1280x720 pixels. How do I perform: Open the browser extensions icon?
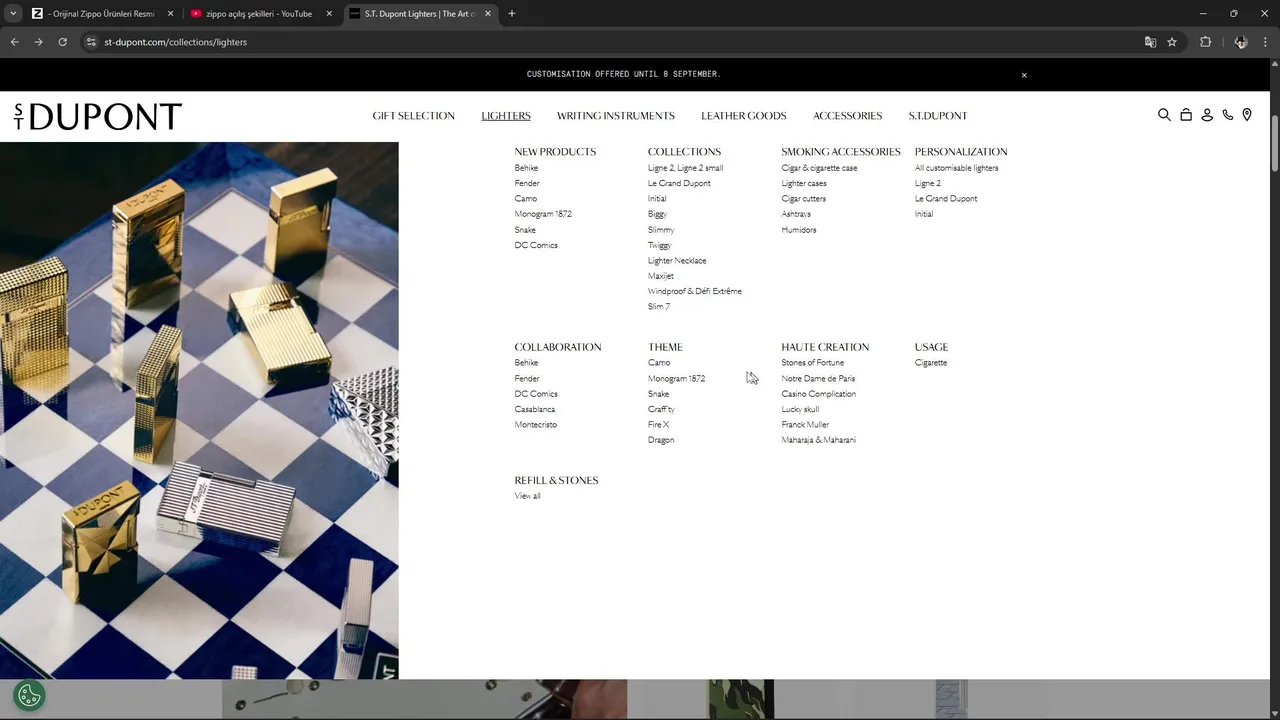click(1205, 42)
